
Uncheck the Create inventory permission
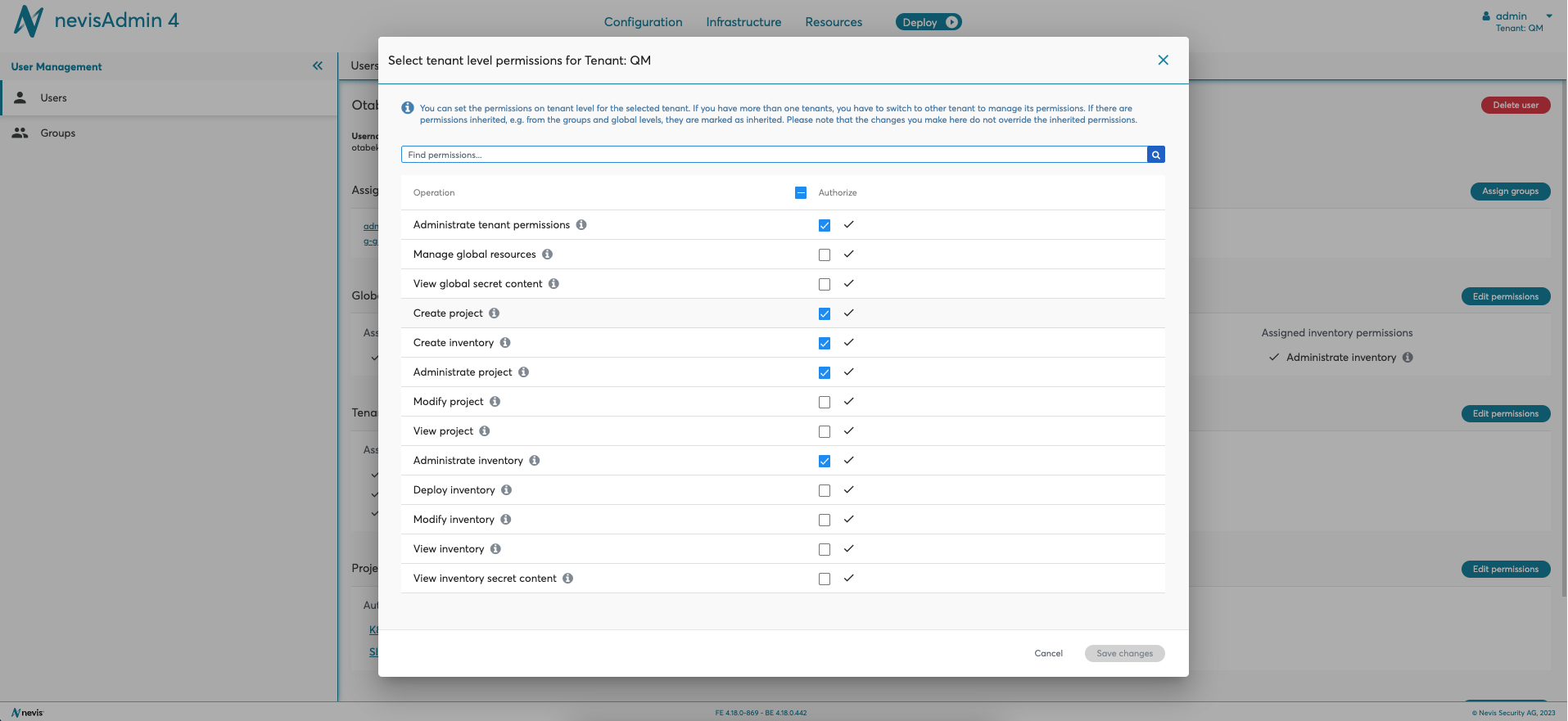[x=825, y=343]
